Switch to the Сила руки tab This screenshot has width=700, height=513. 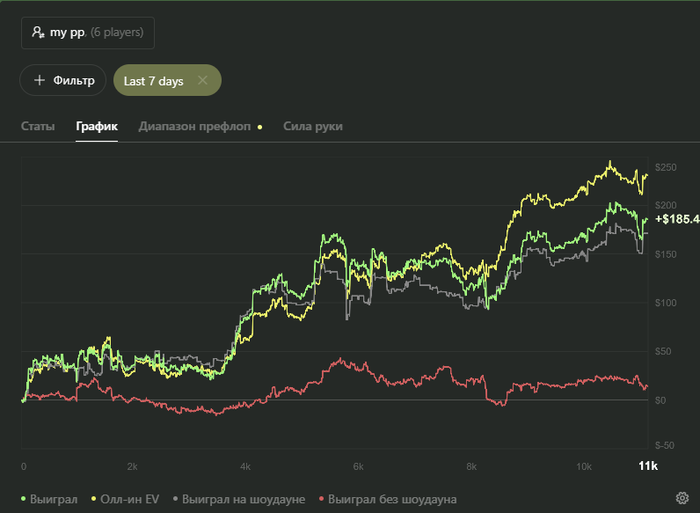click(x=313, y=126)
